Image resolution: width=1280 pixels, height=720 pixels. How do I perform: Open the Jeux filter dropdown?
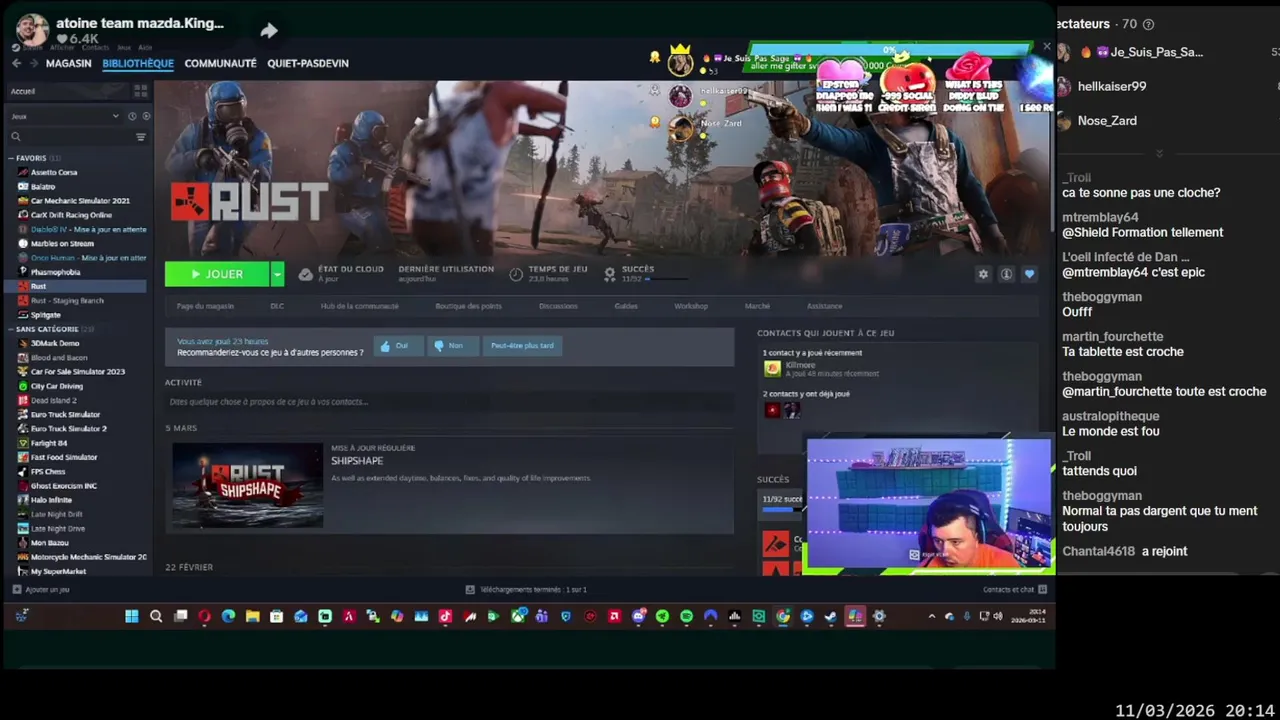[65, 116]
